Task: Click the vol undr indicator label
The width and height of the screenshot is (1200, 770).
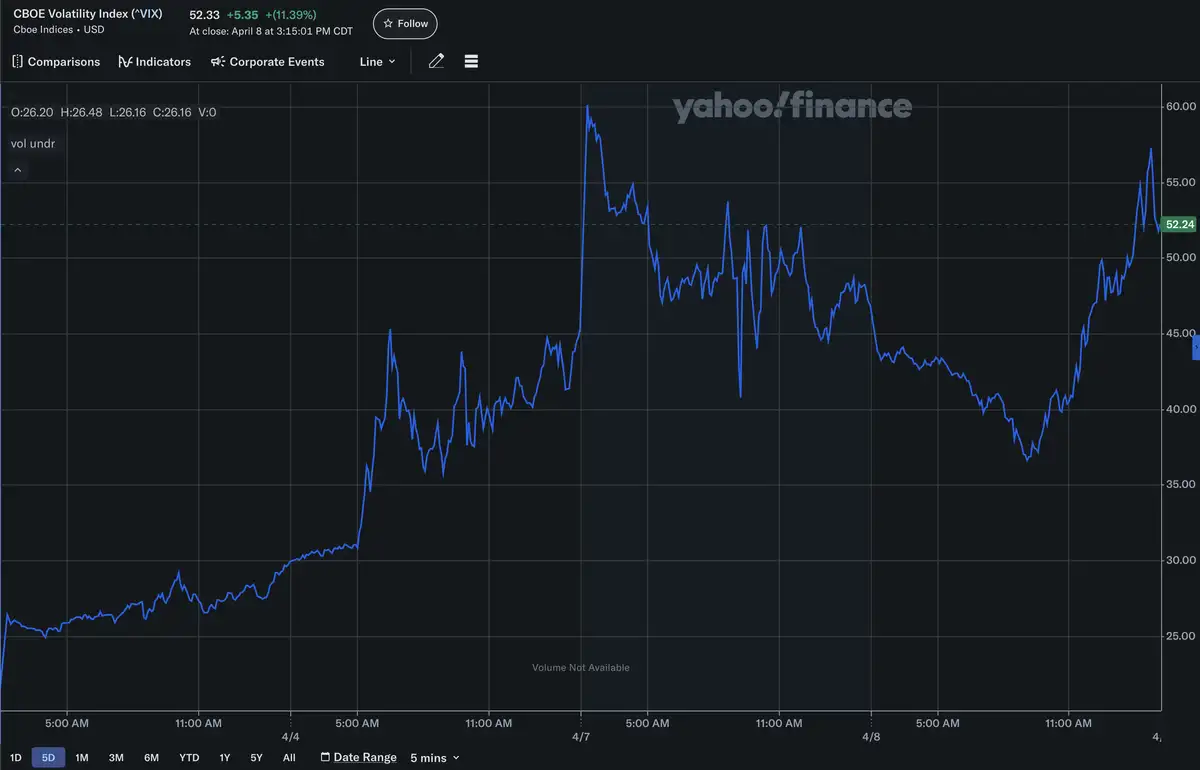Action: click(33, 144)
